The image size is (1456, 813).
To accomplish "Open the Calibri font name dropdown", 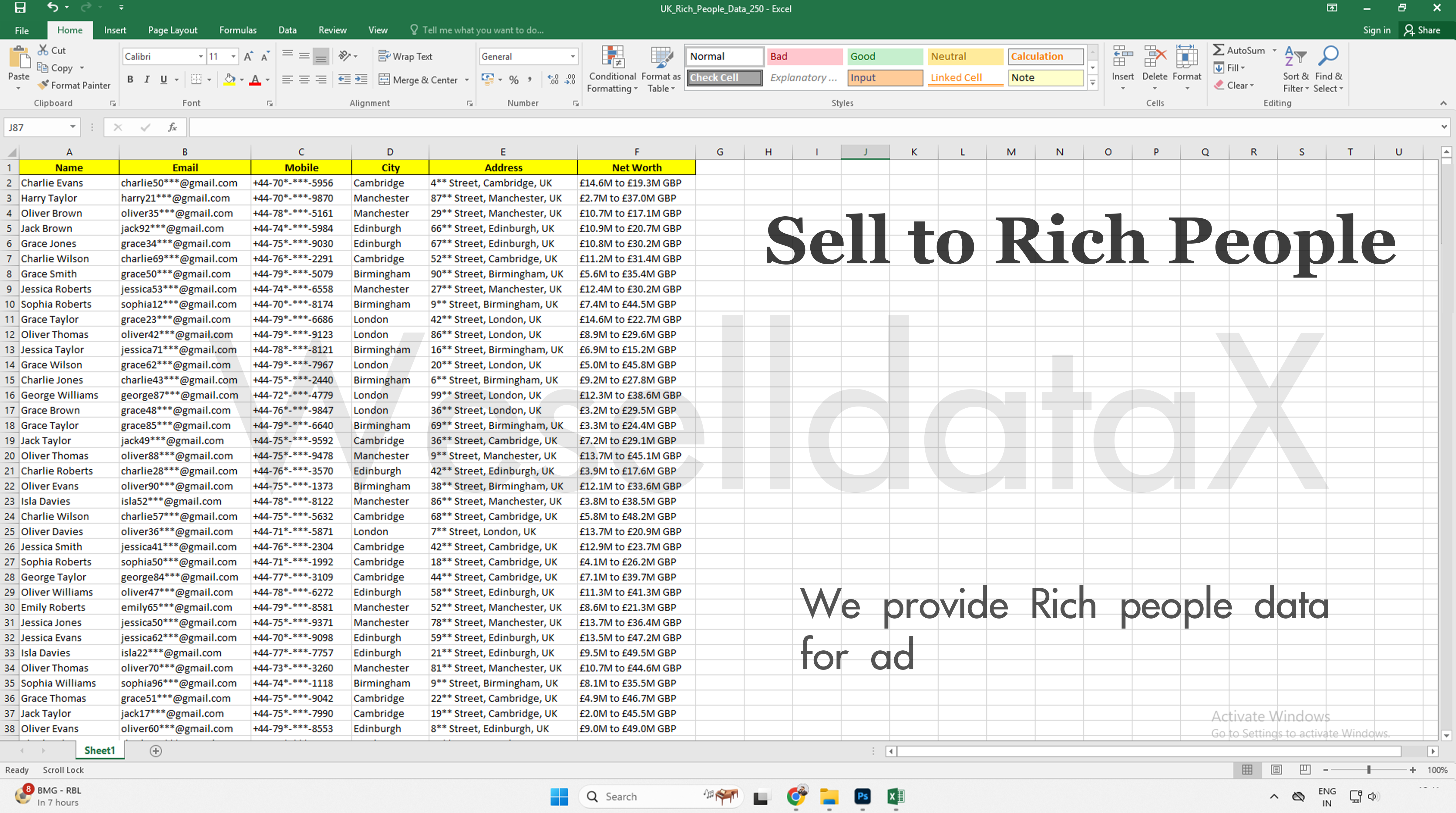I will tap(201, 56).
